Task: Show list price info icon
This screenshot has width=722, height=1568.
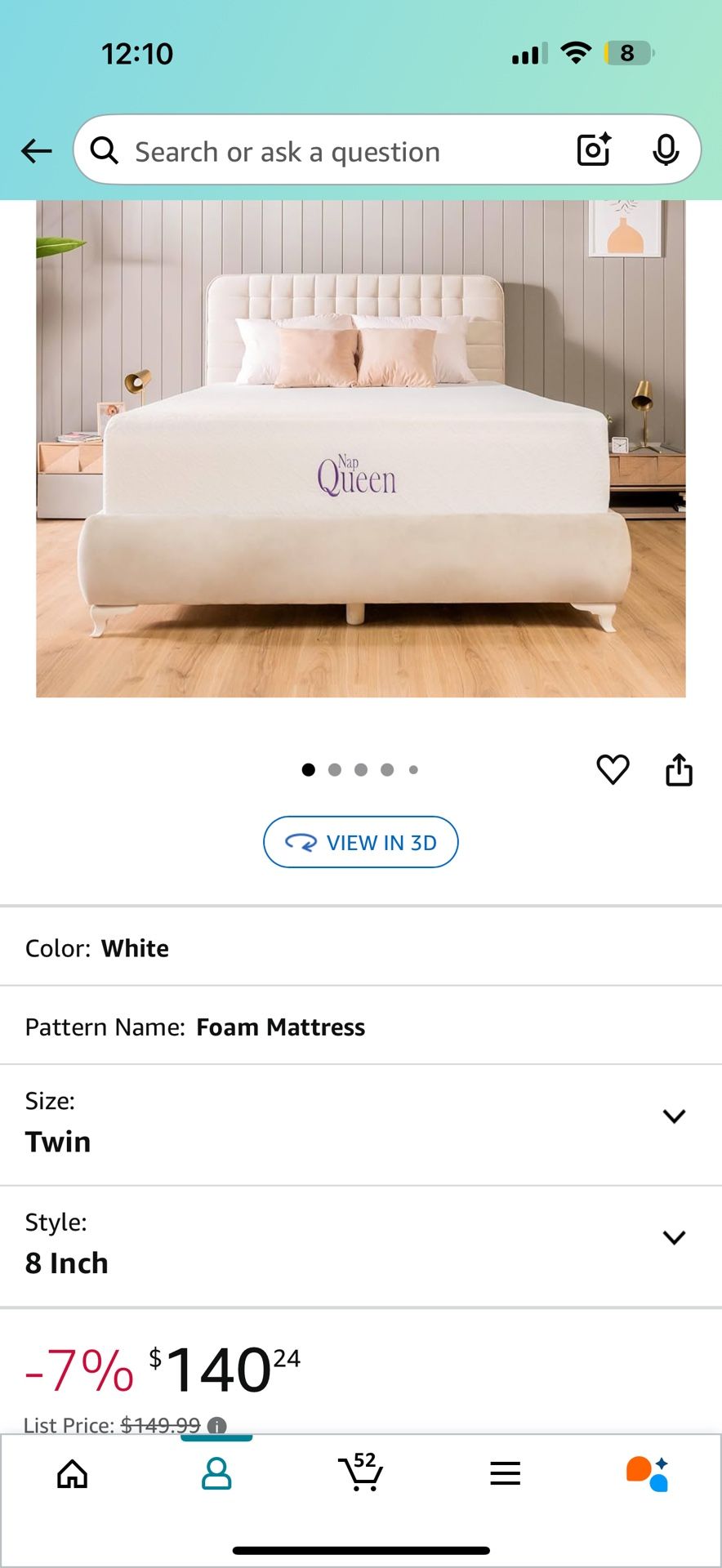Action: tap(216, 1426)
